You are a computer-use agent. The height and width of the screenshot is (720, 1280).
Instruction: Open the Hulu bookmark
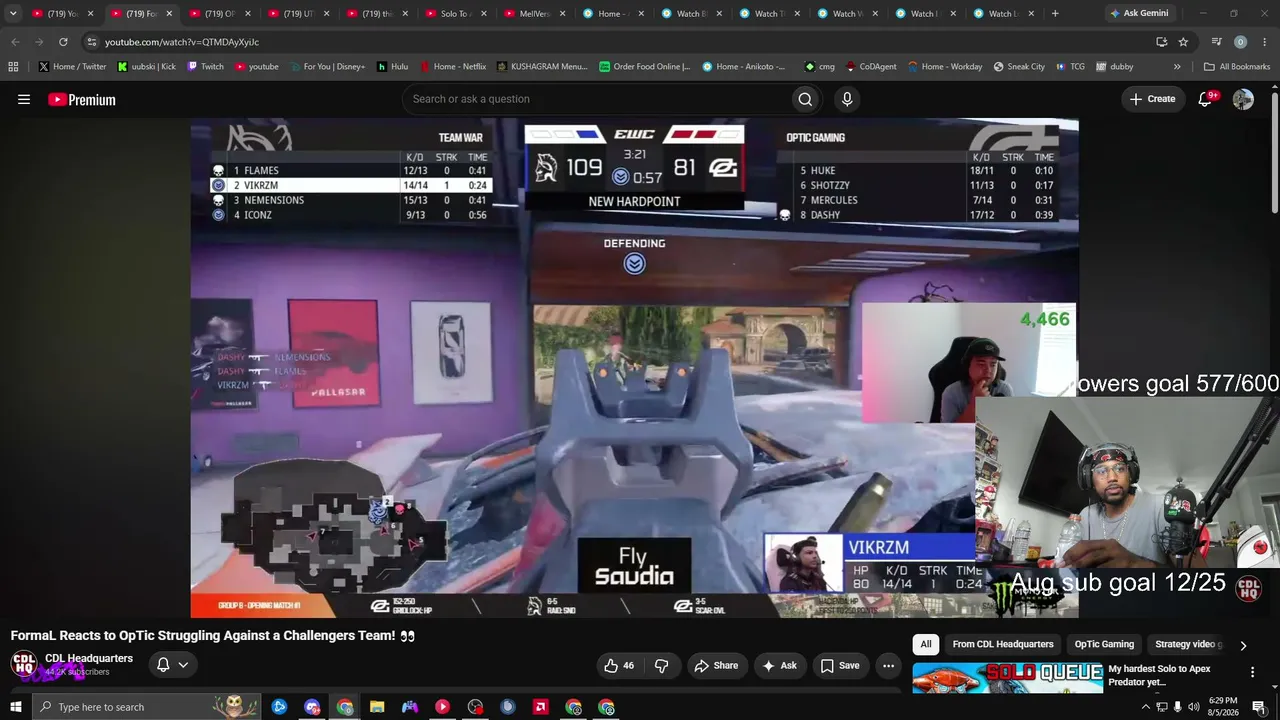(392, 67)
